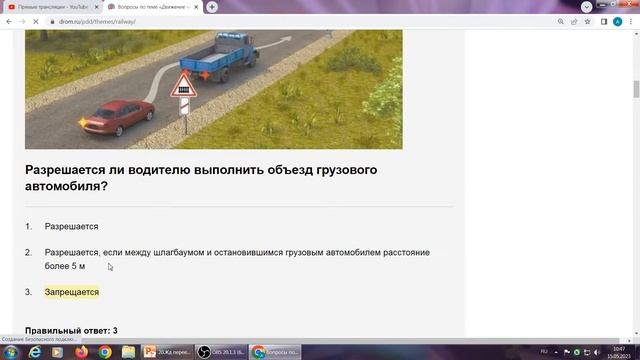640x360 pixels.
Task: Switch to Chrome «Вопросы по...» taskbar window
Action: (x=275, y=352)
